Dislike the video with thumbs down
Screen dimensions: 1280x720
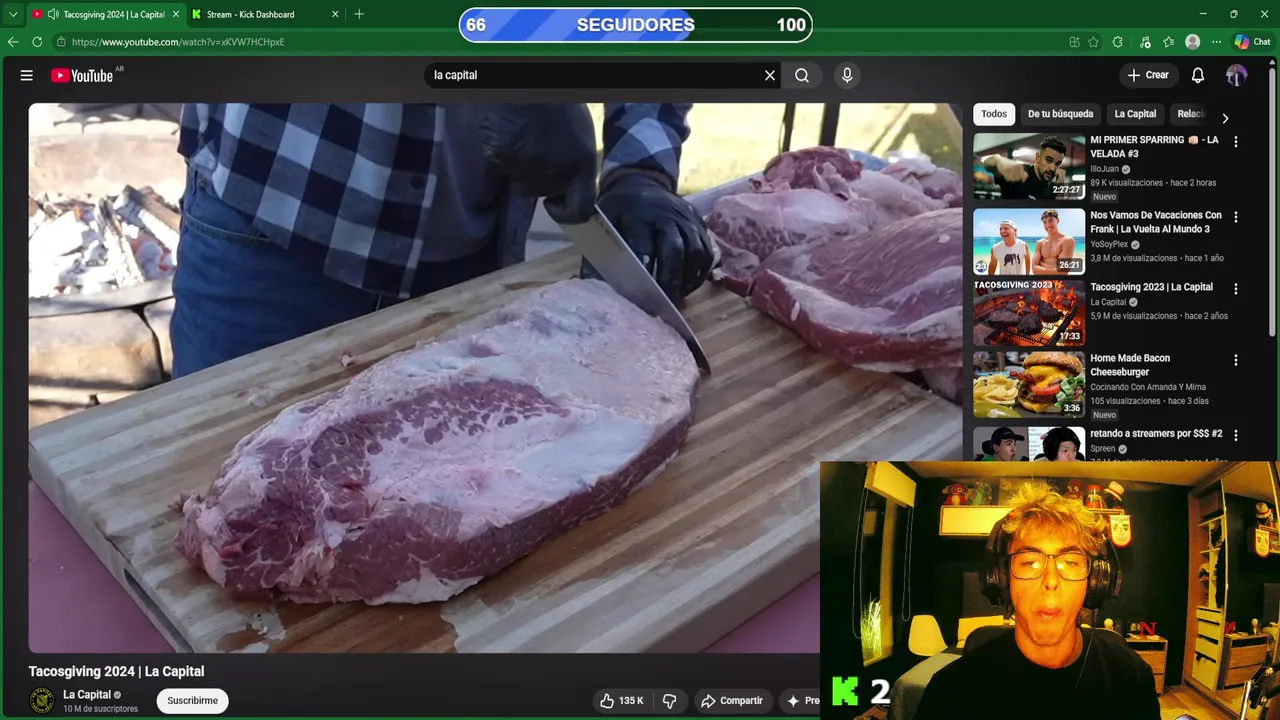(x=670, y=701)
